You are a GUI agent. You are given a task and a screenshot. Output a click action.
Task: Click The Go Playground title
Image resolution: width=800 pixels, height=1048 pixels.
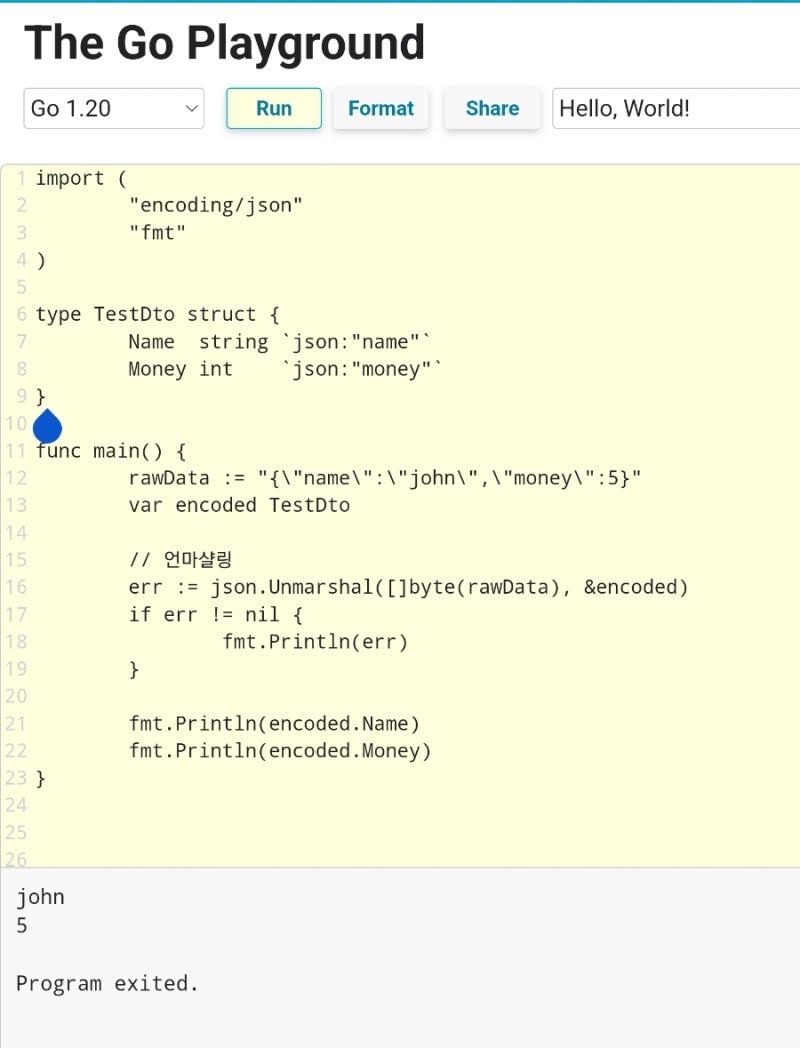point(225,43)
